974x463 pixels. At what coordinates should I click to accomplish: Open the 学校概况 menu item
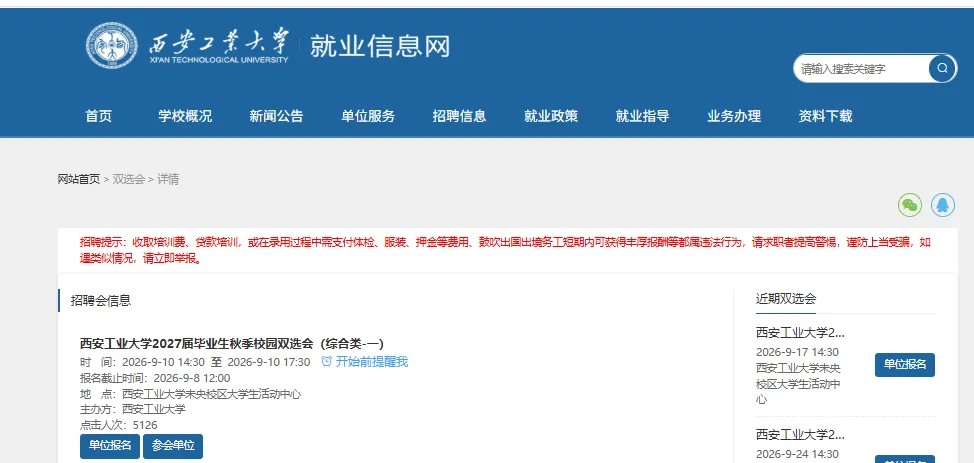point(185,116)
